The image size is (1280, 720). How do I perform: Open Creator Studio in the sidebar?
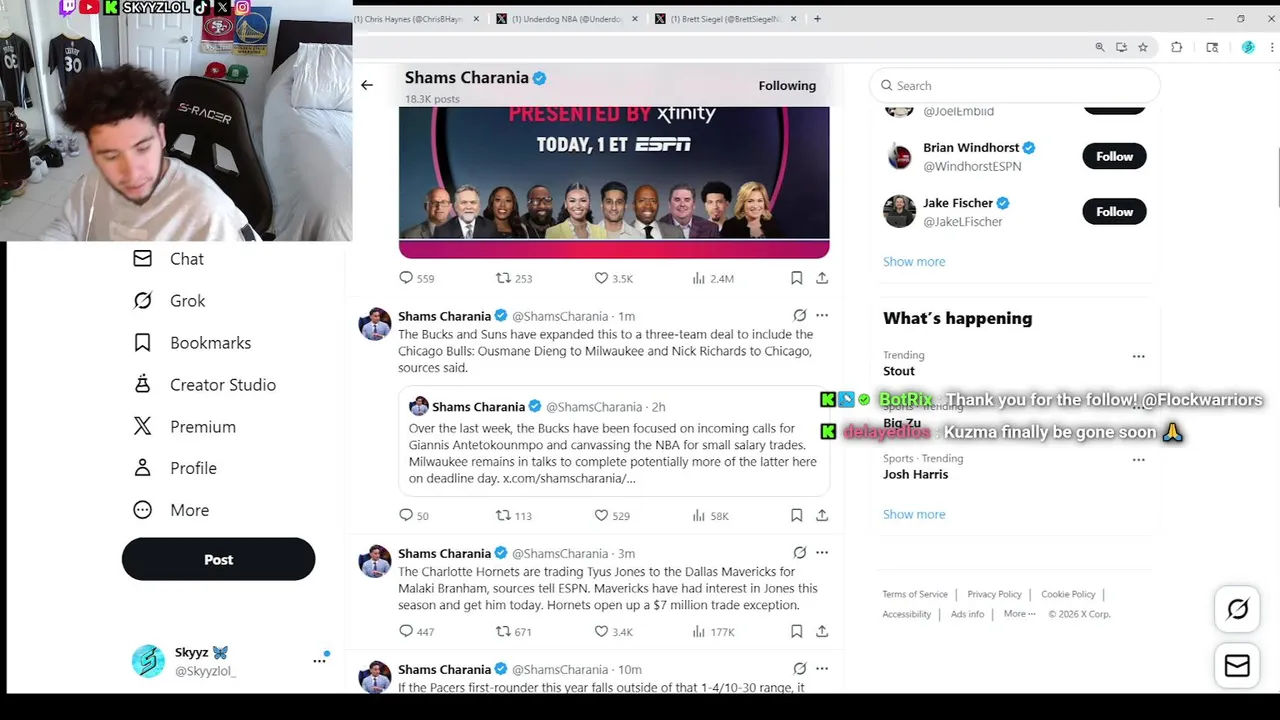click(204, 385)
